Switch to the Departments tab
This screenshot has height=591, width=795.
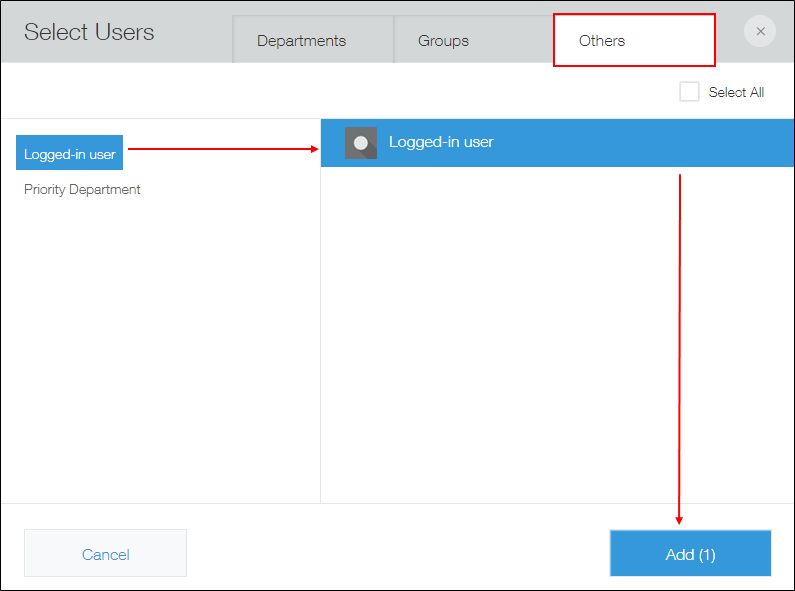point(301,41)
